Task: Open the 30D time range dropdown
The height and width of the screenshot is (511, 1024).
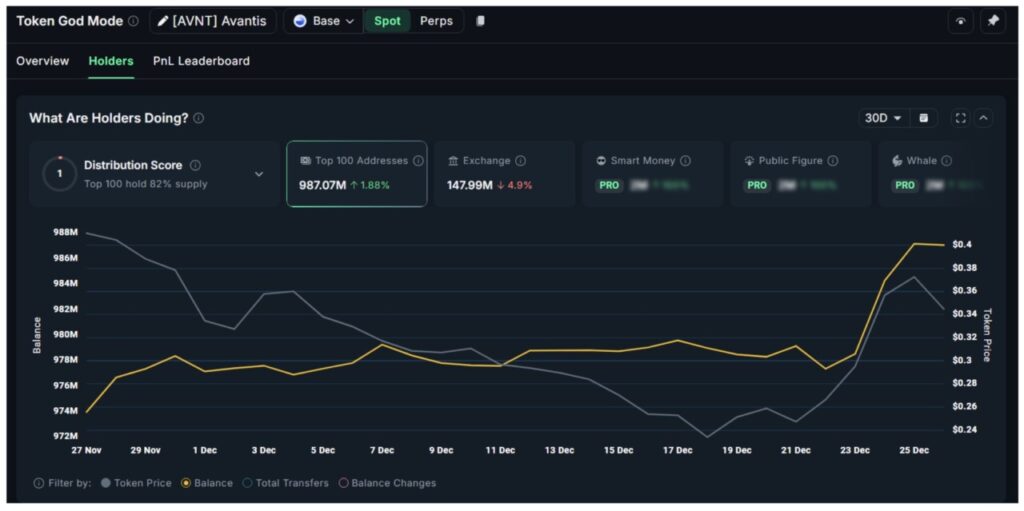Action: 883,118
